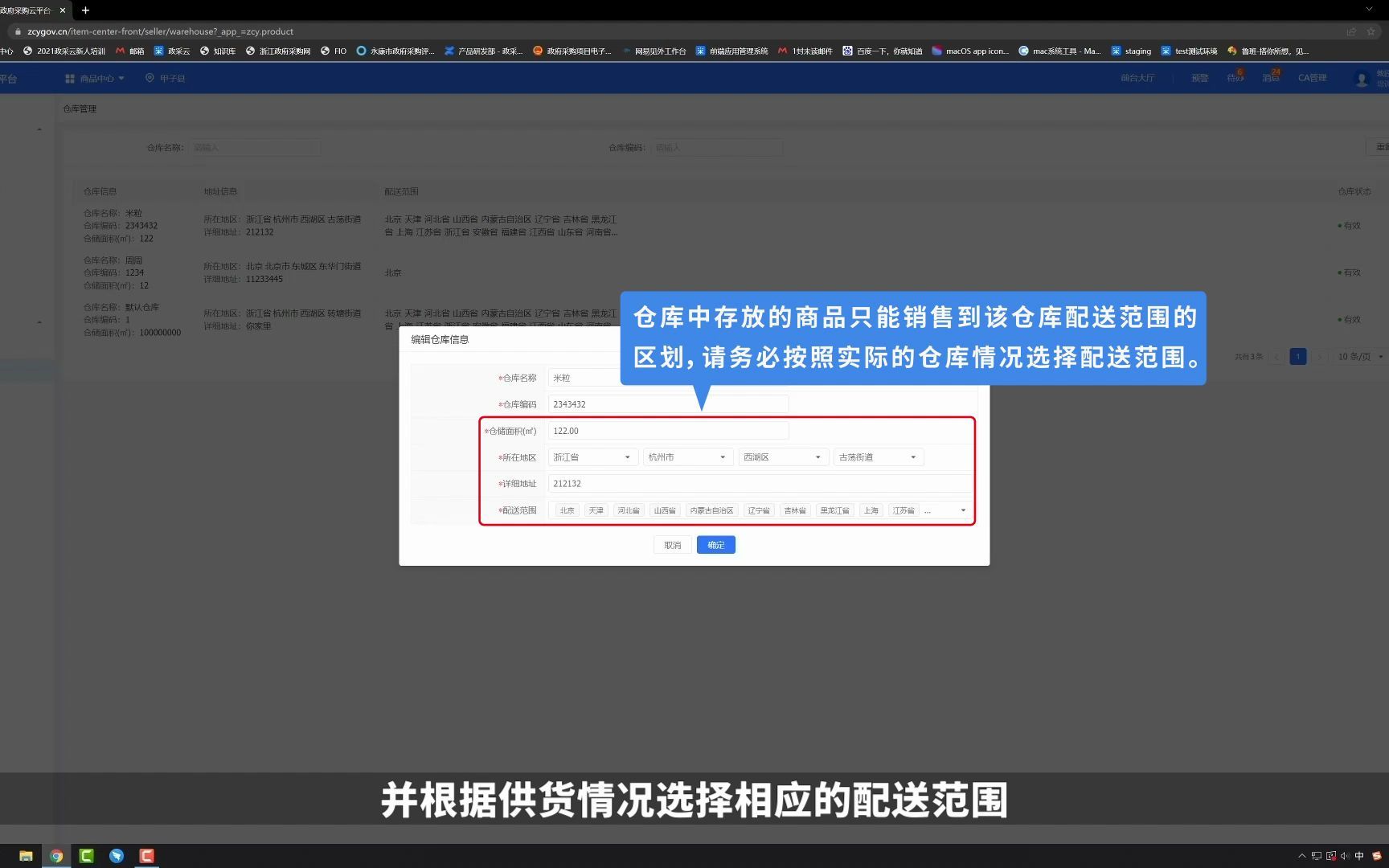
Task: Expand the 配送范围 dropdown arrow
Action: coord(963,510)
